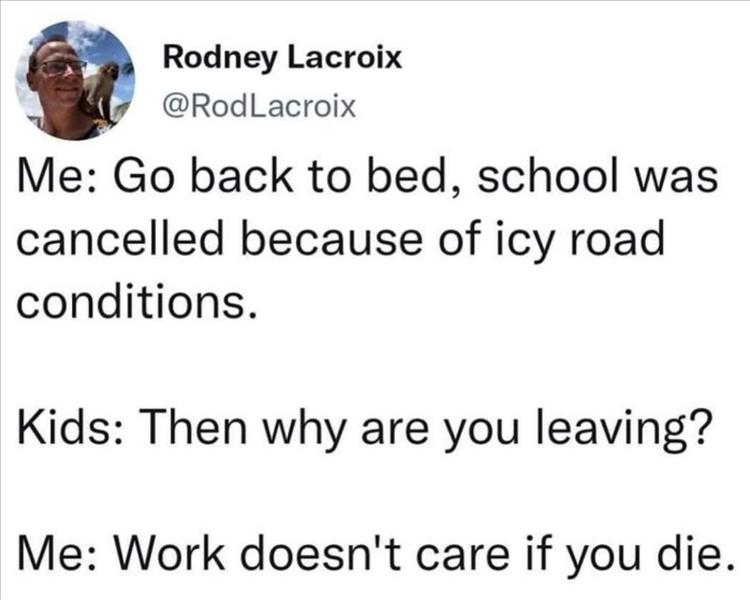
Task: Click the word "conditions." in the tweet
Action: (130, 303)
